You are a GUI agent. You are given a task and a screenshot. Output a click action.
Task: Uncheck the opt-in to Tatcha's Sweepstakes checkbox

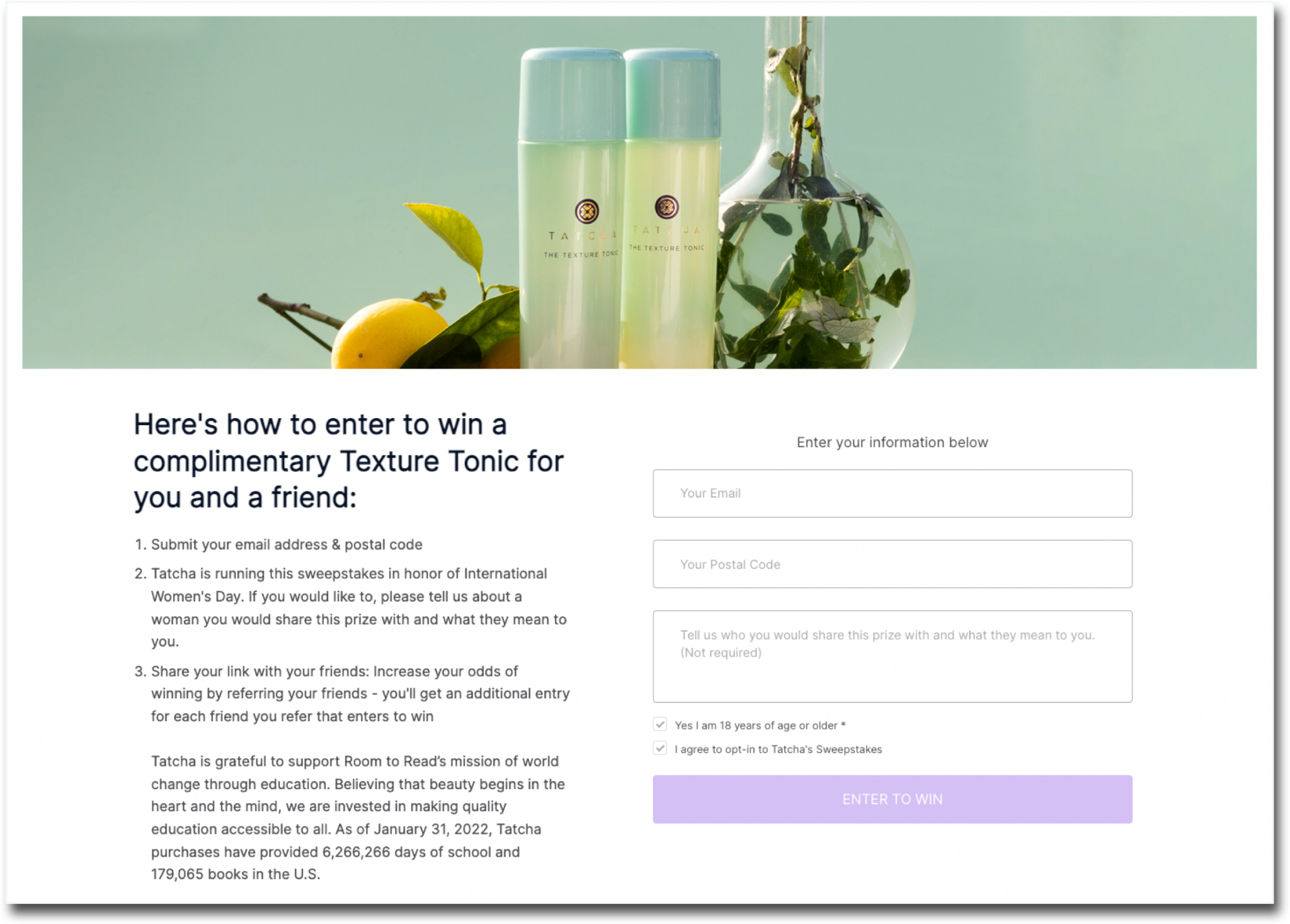point(659,748)
